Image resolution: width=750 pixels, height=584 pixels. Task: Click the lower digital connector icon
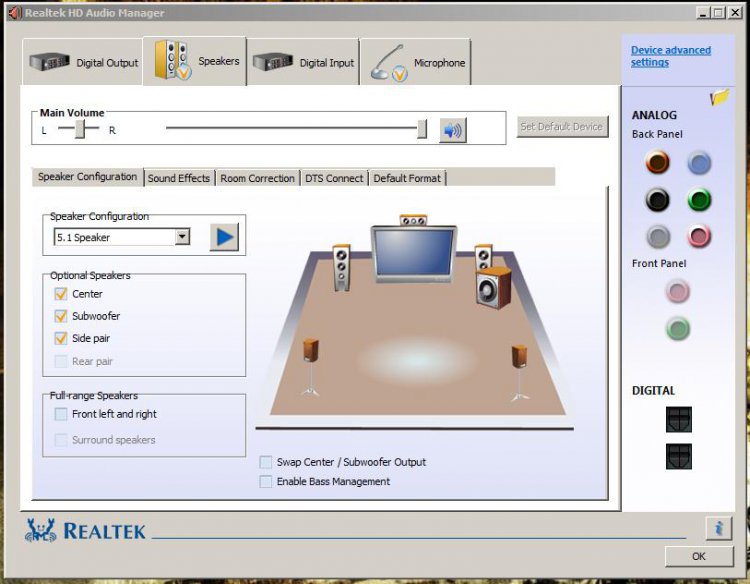679,456
